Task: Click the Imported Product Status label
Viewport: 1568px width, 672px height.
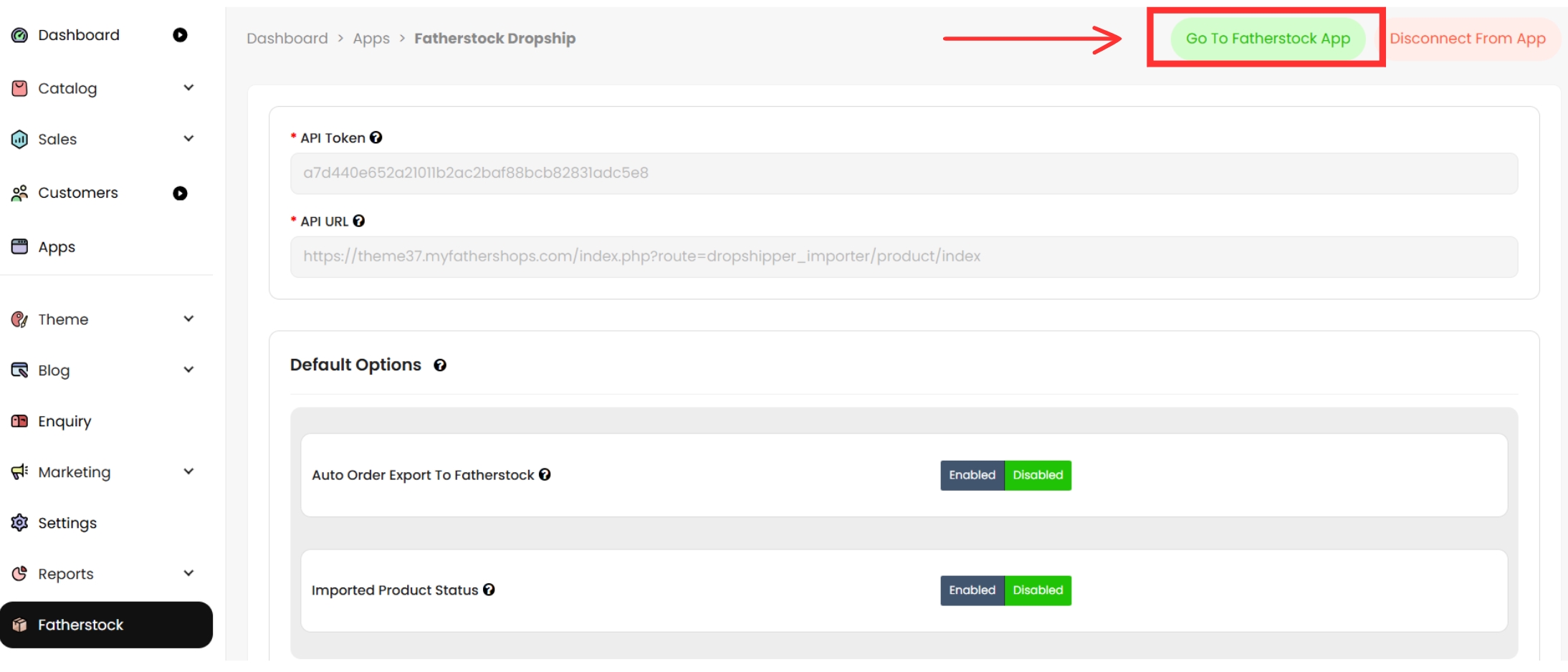Action: click(x=395, y=590)
